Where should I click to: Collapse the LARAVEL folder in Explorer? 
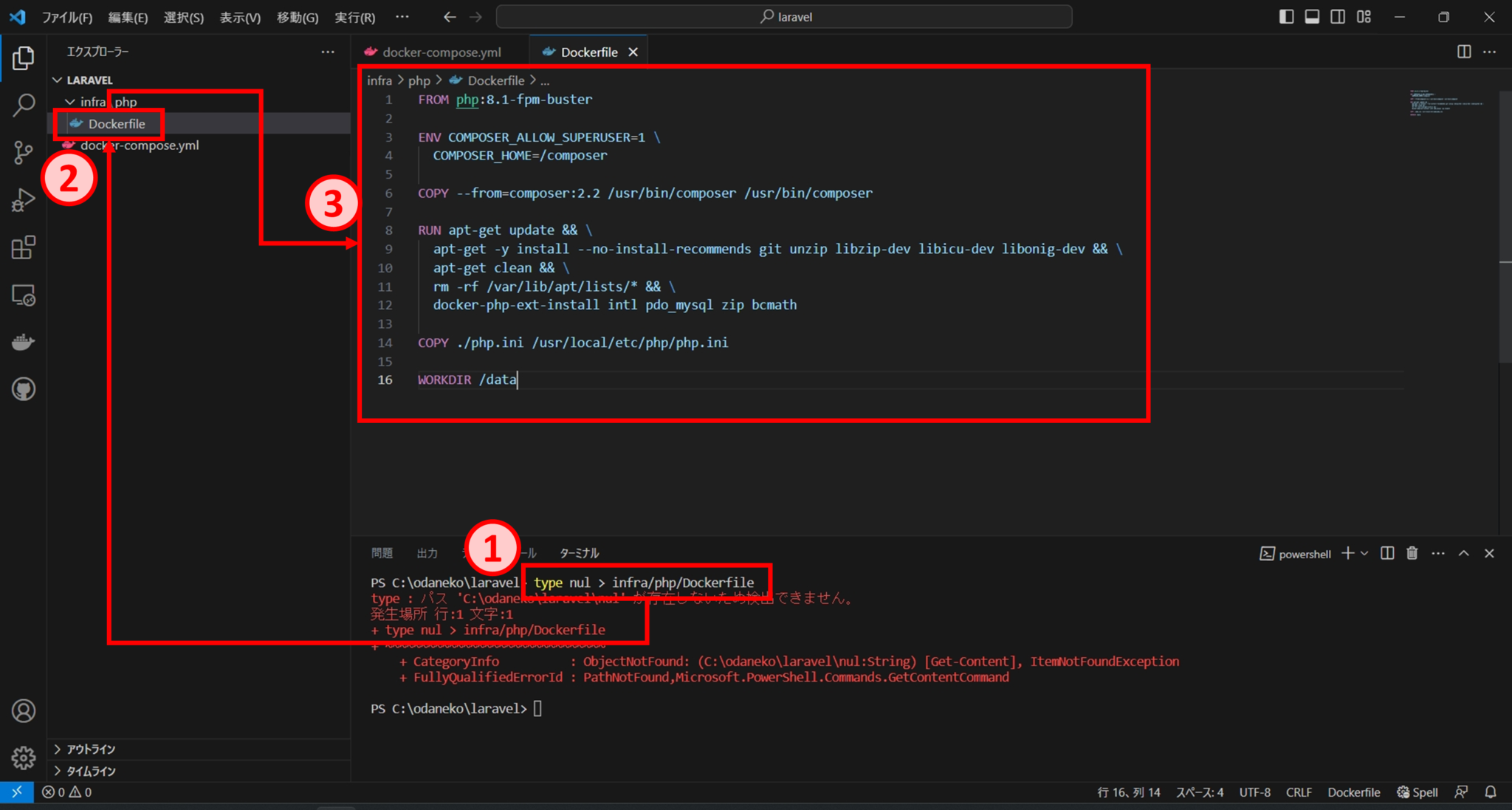pos(58,79)
